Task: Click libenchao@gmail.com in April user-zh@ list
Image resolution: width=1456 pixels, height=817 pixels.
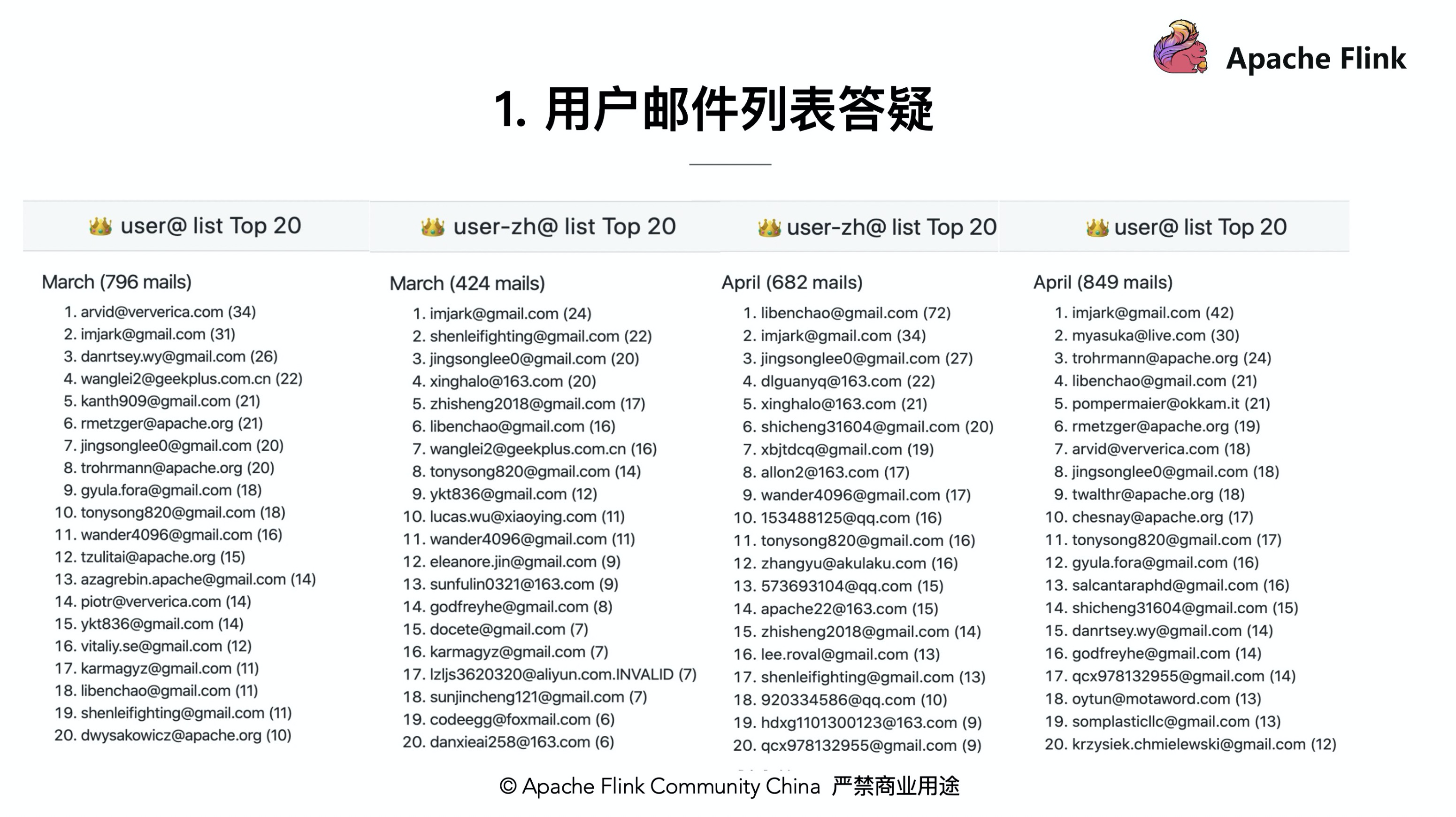Action: click(840, 312)
